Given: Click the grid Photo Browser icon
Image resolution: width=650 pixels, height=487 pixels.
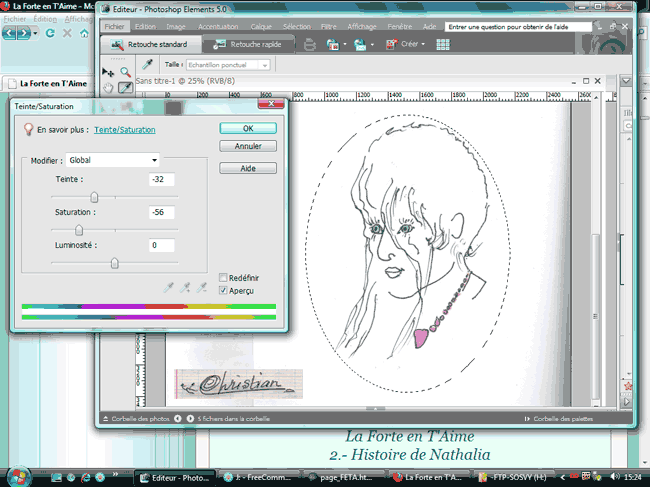Looking at the screenshot, I should tap(443, 44).
